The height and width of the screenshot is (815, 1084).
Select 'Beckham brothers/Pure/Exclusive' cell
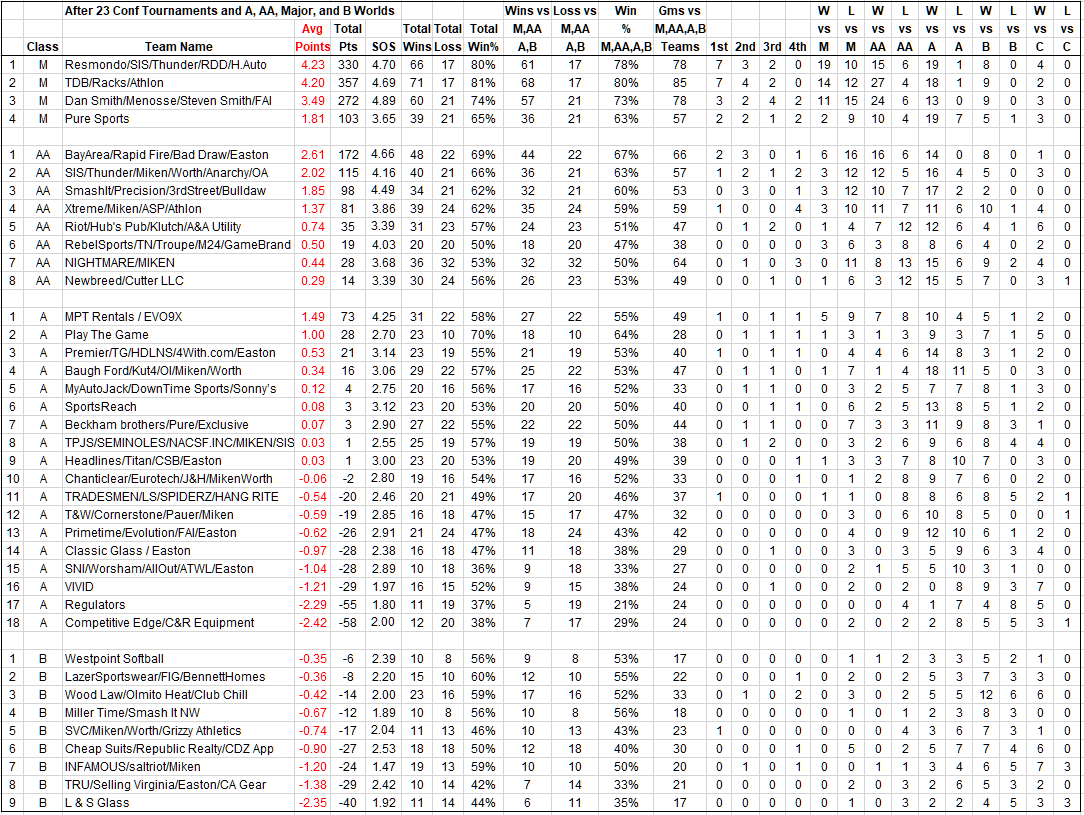click(x=178, y=424)
